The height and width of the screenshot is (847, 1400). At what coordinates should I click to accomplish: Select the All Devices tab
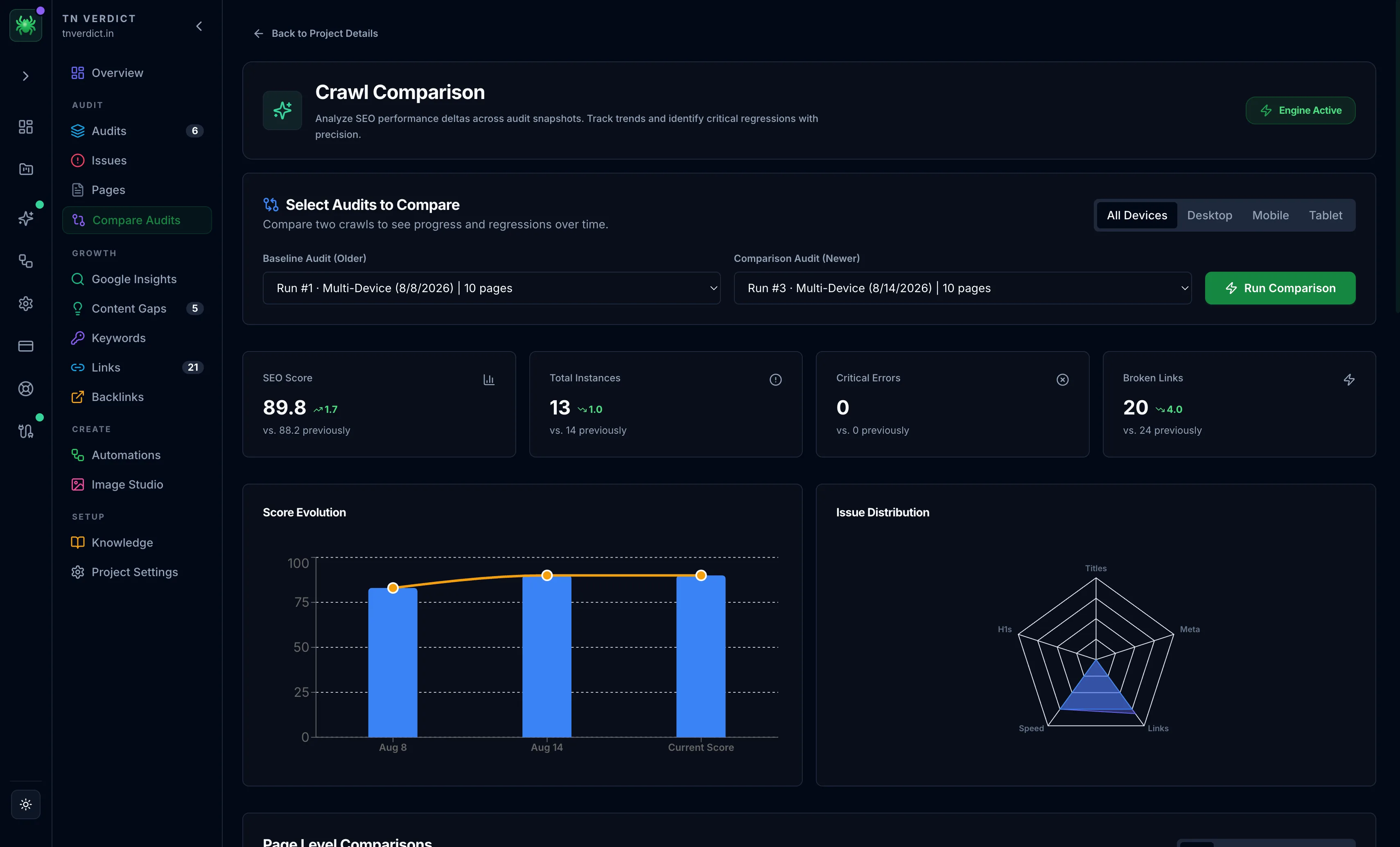pyautogui.click(x=1137, y=215)
